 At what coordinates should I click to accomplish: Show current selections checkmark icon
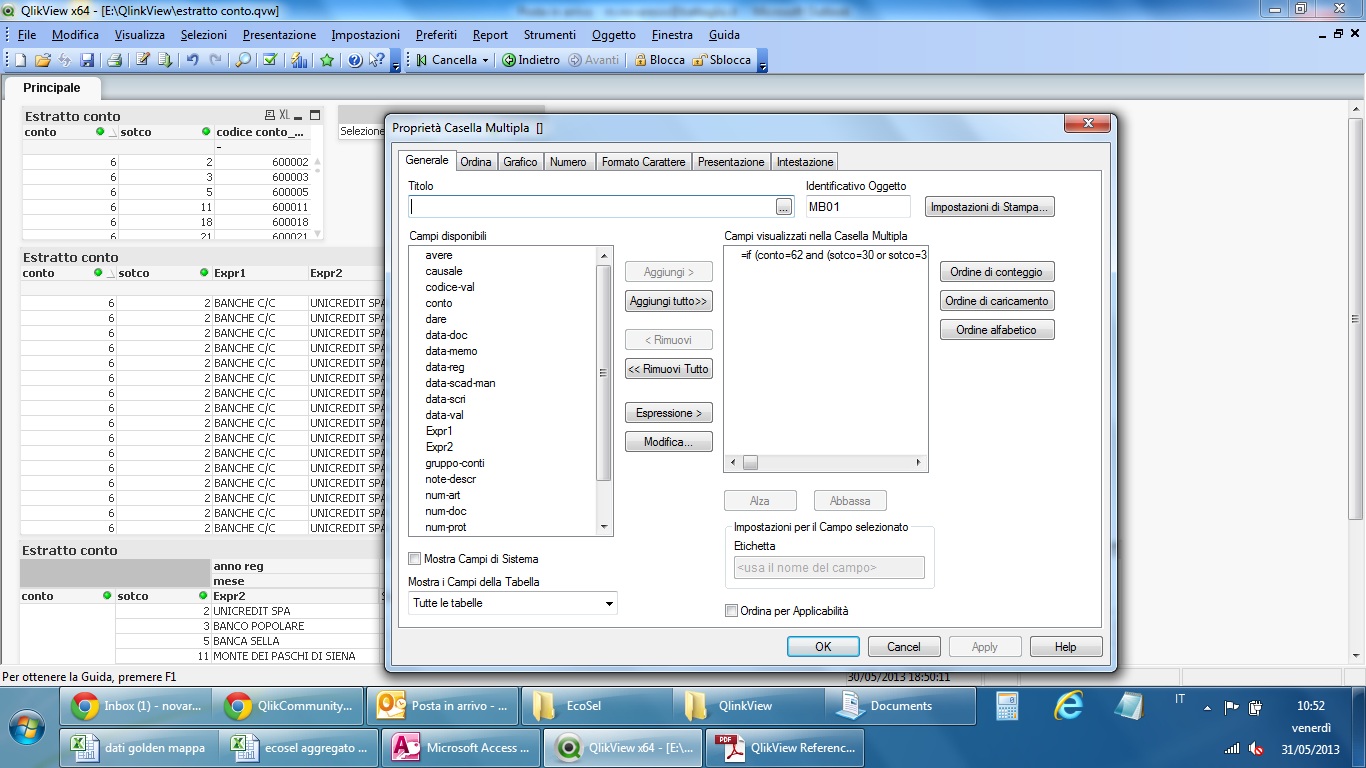tap(270, 60)
